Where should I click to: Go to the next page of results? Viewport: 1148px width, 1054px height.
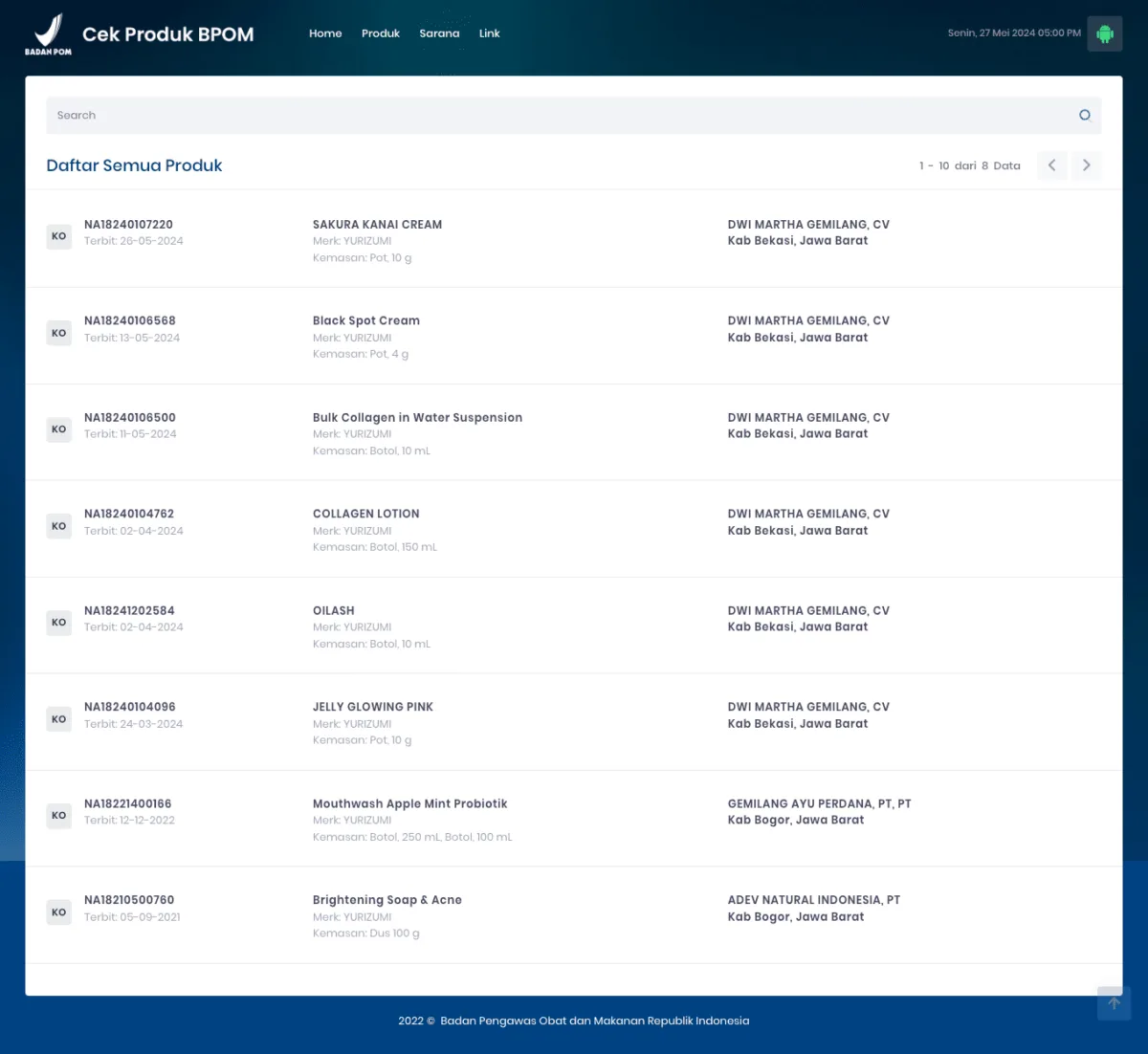[1087, 165]
